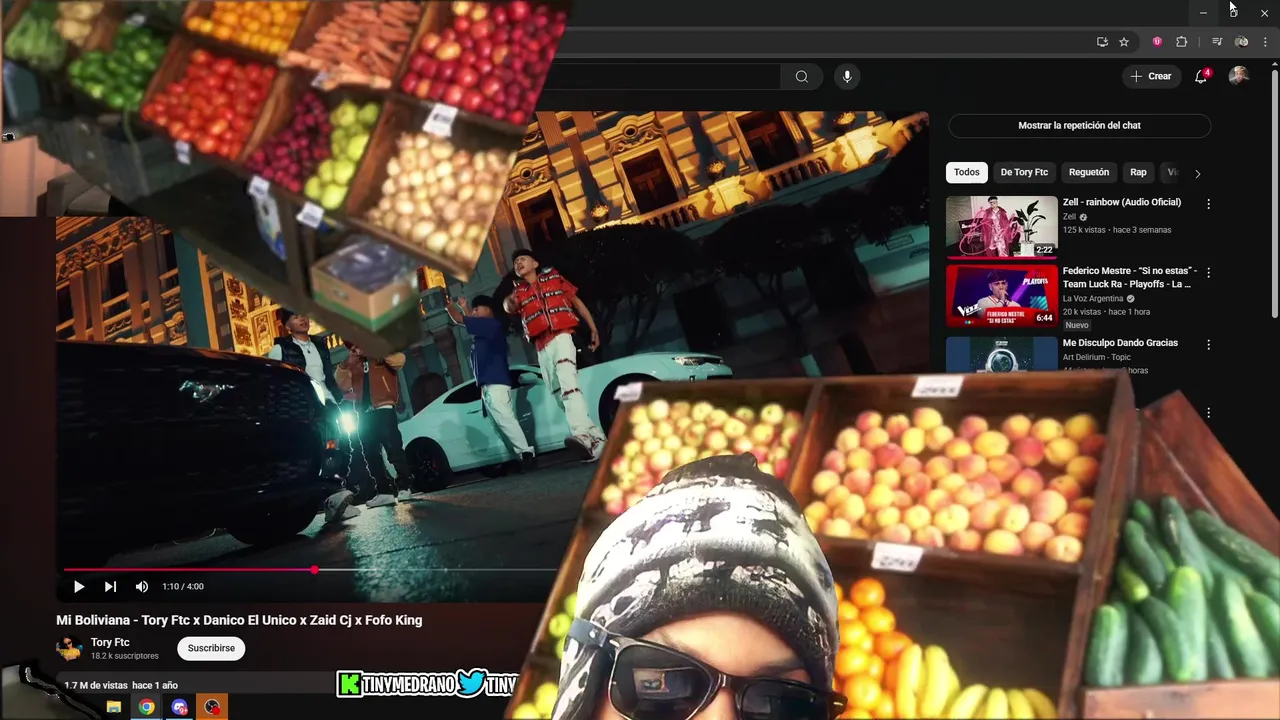Select the De Tory Ftc chip
Image resolution: width=1280 pixels, height=720 pixels.
pyautogui.click(x=1024, y=172)
